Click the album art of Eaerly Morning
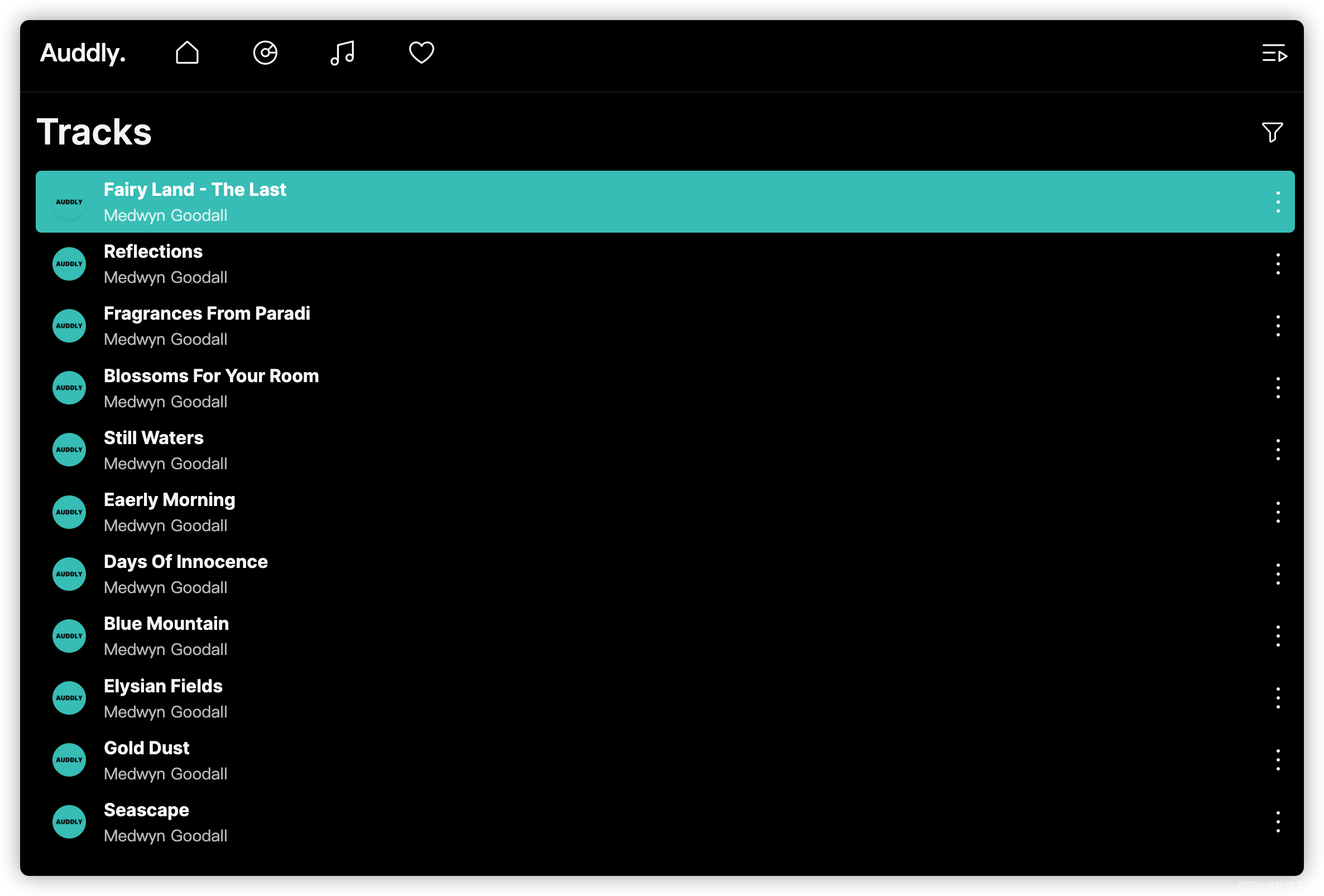 pyautogui.click(x=70, y=512)
